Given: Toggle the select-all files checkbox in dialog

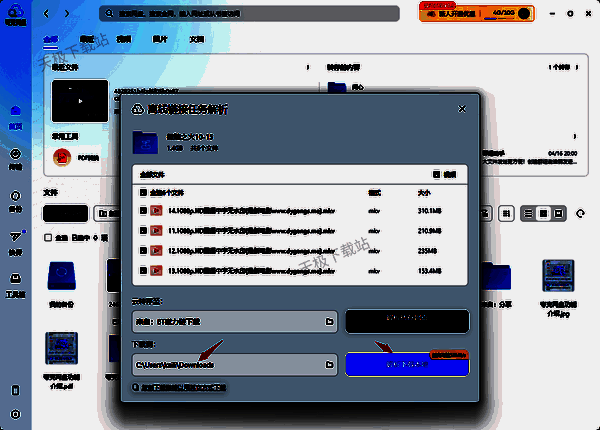Looking at the screenshot, I should [x=144, y=192].
